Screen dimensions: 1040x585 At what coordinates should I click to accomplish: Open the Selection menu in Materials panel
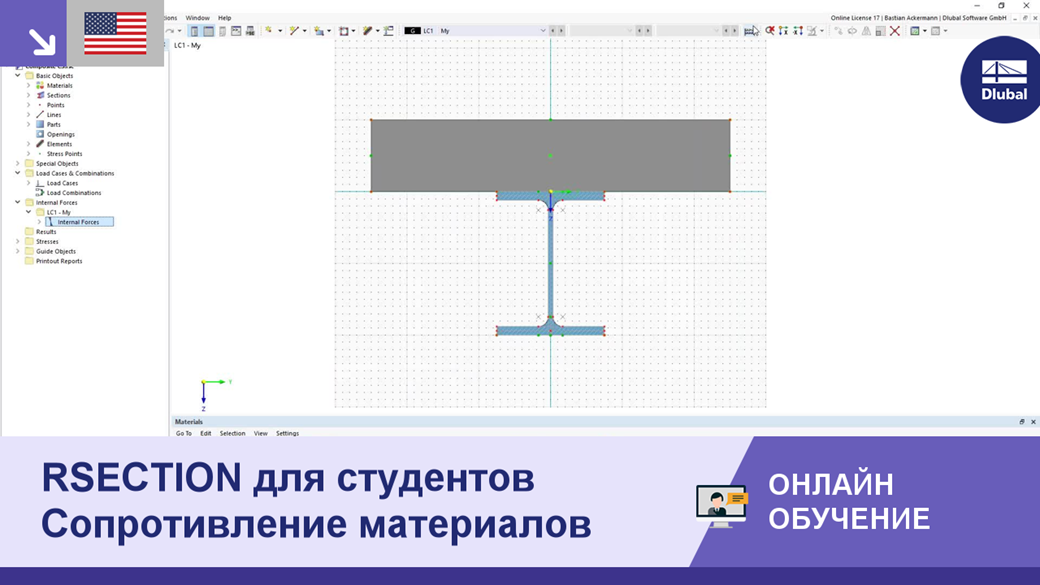[x=232, y=433]
